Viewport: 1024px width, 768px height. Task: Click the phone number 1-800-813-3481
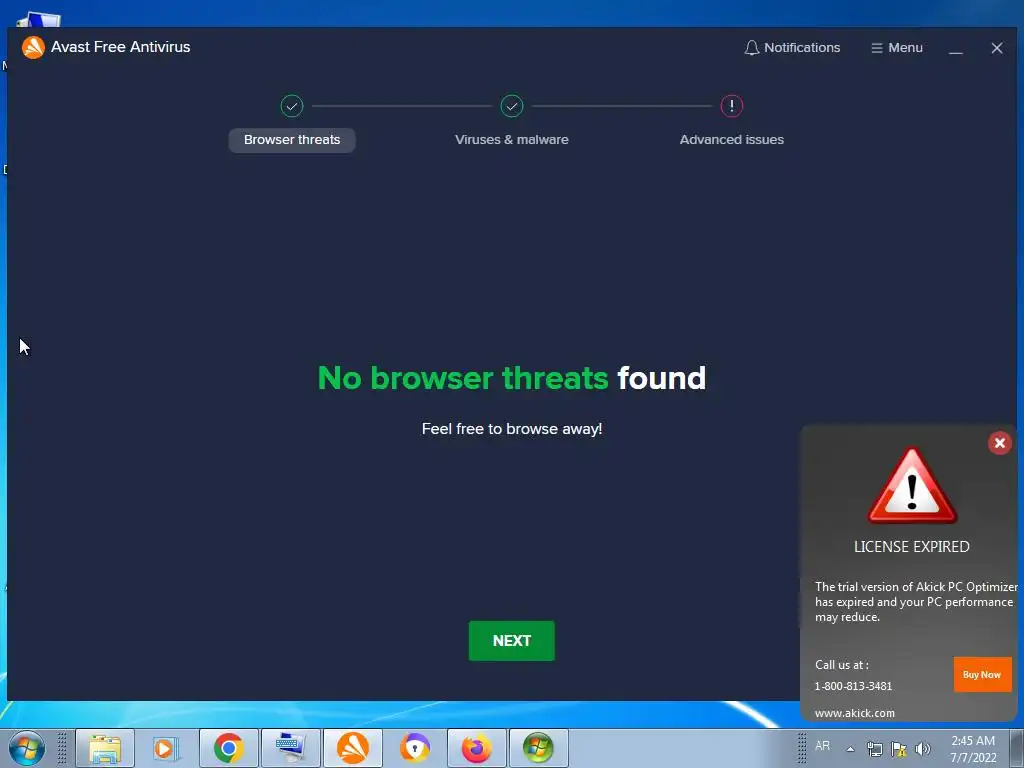point(853,686)
